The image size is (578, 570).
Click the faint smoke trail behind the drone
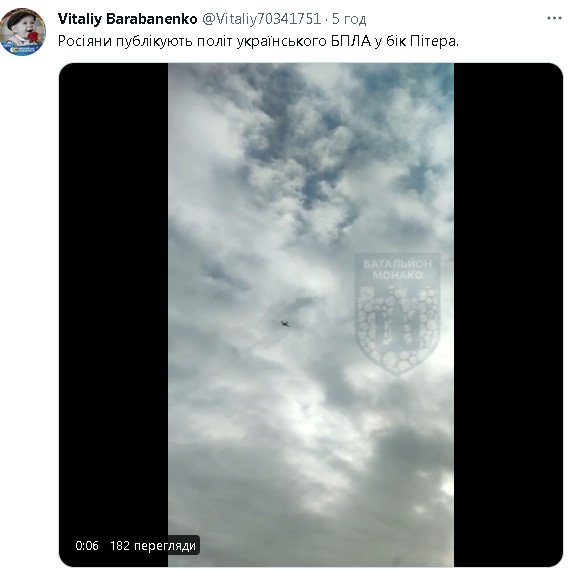[264, 341]
